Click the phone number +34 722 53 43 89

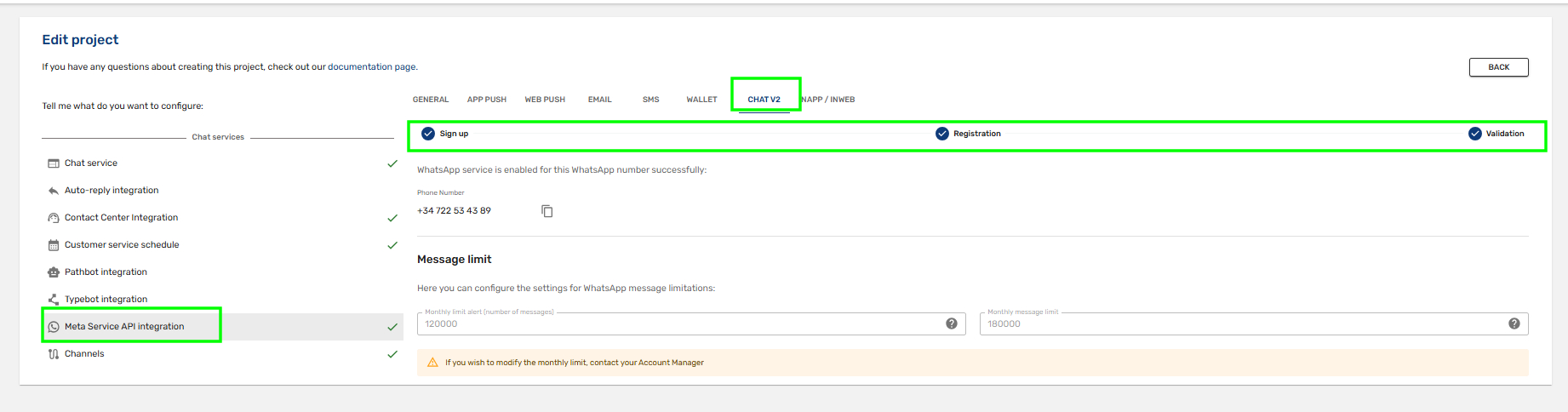[454, 211]
